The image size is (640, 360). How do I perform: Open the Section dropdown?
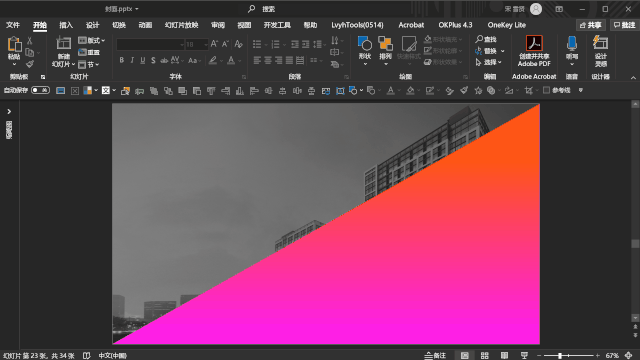(x=89, y=64)
